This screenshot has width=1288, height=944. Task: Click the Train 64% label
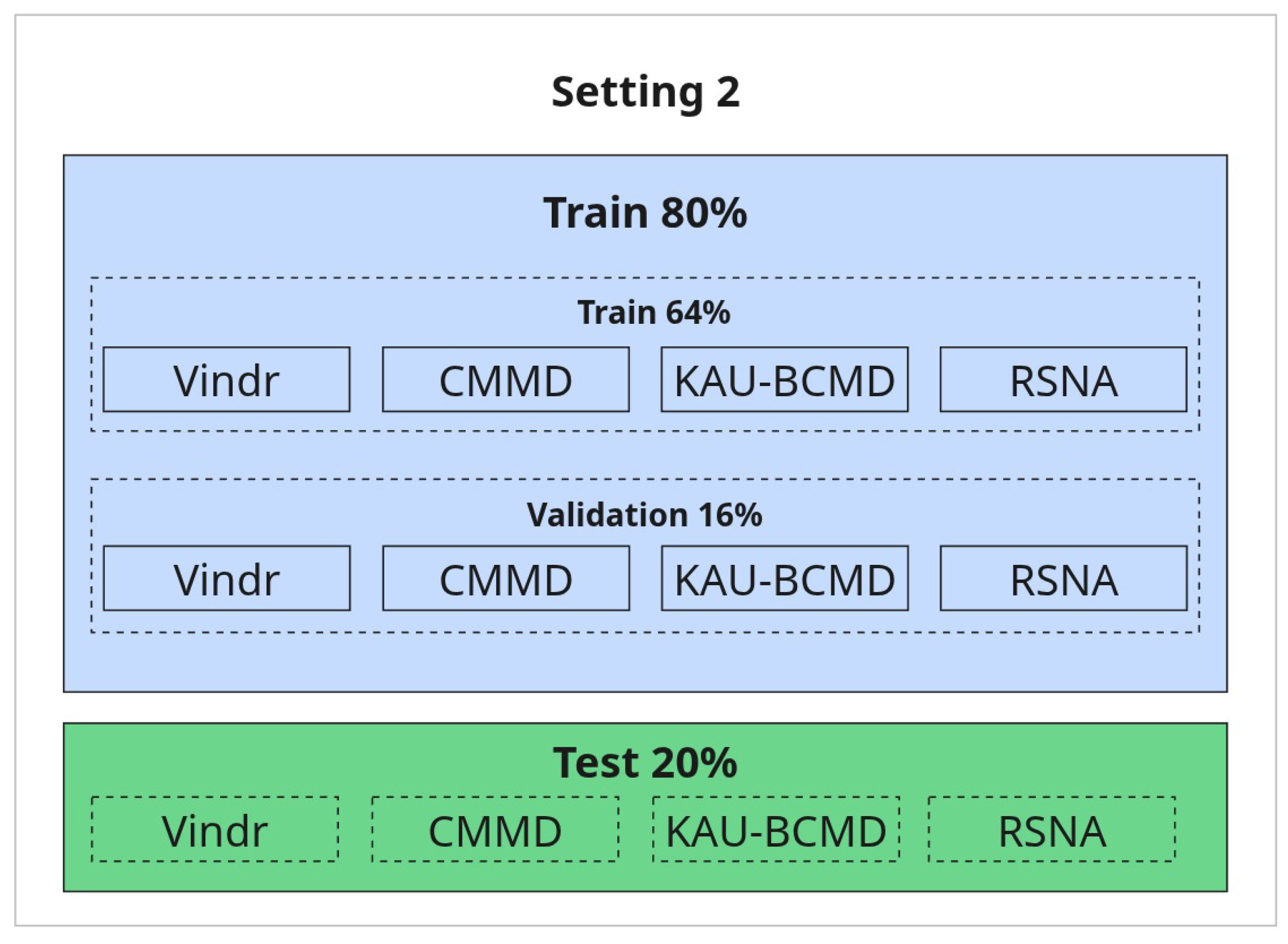[x=653, y=313]
